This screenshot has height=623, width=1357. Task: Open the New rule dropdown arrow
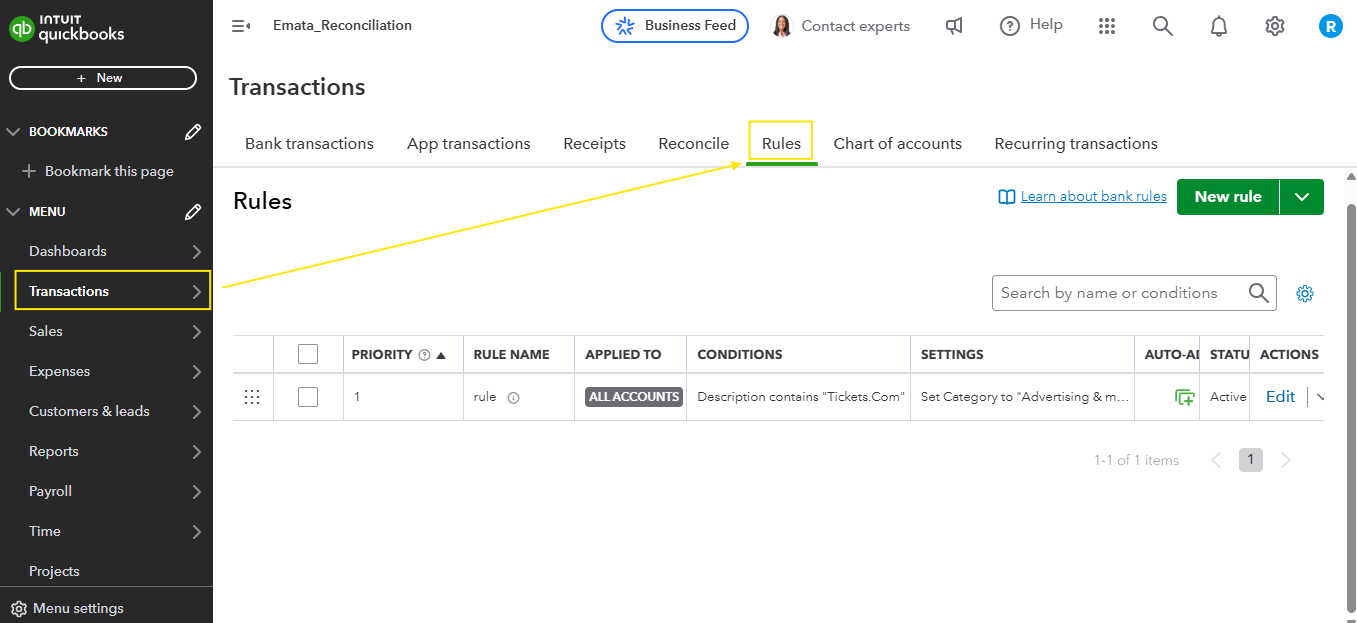point(1302,197)
